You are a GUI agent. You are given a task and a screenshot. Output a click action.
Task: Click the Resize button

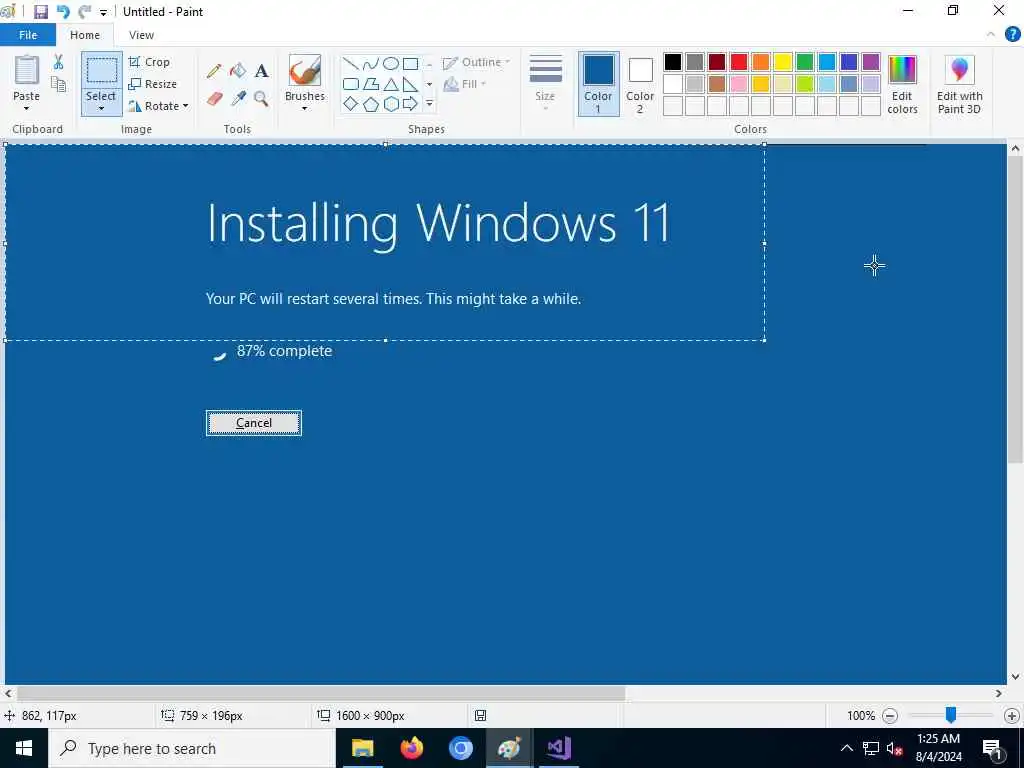point(153,84)
